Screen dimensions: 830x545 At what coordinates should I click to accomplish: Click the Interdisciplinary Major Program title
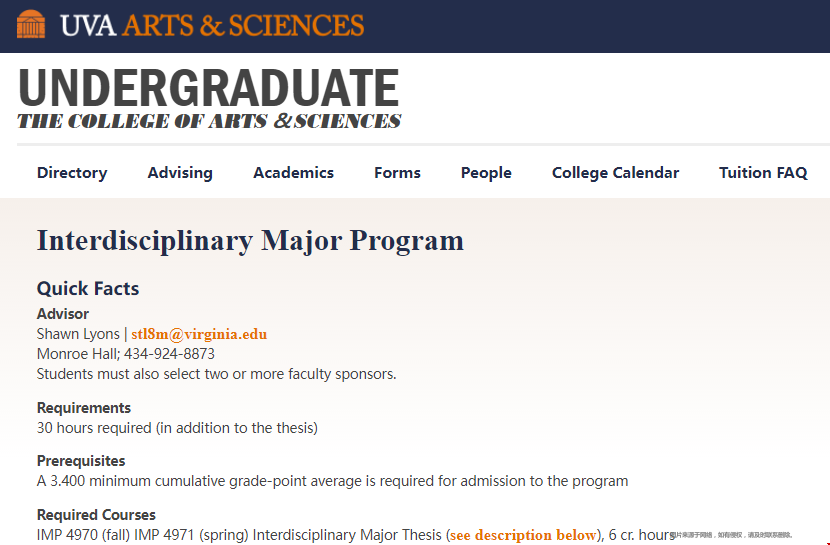(250, 241)
